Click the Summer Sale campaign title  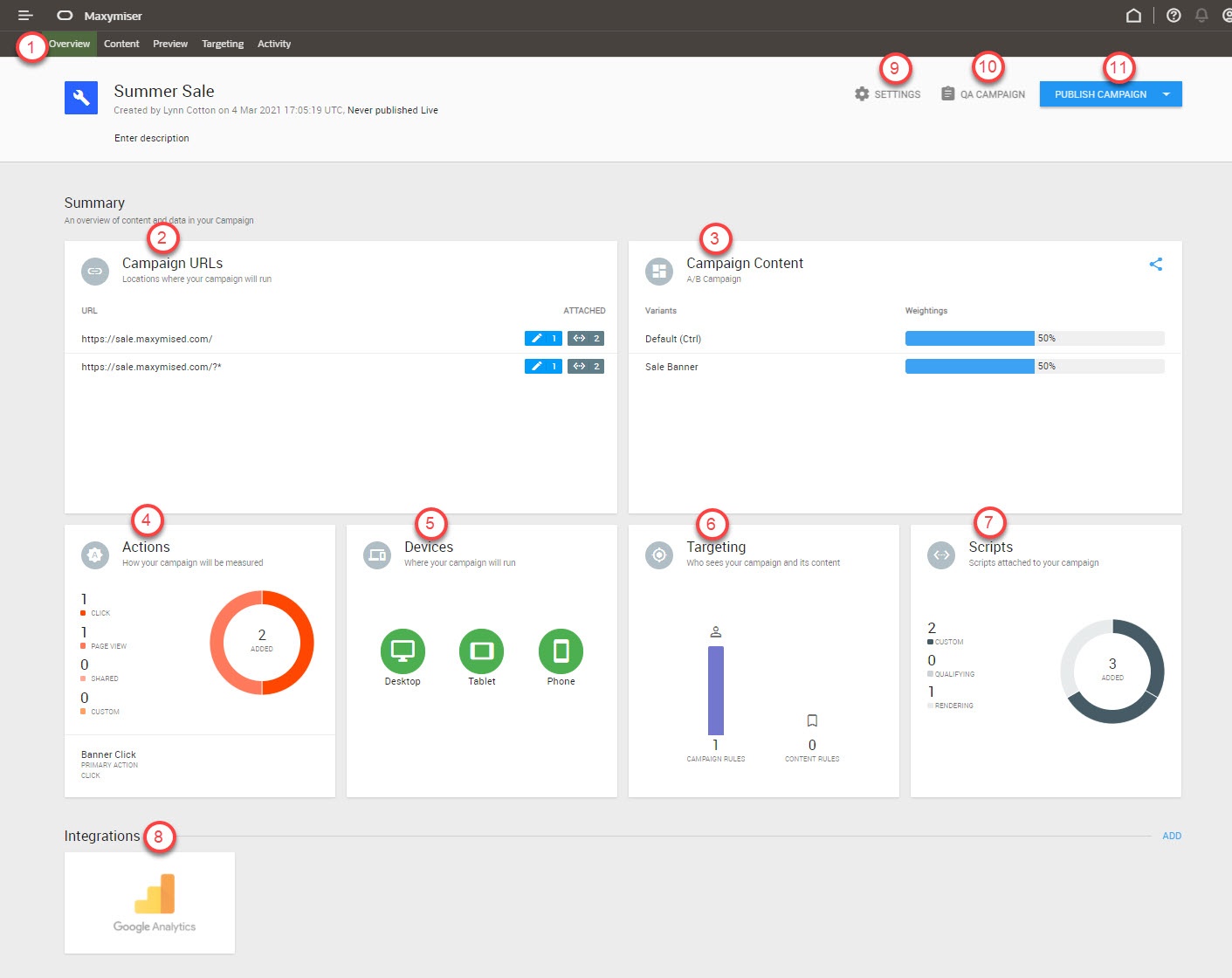tap(164, 91)
